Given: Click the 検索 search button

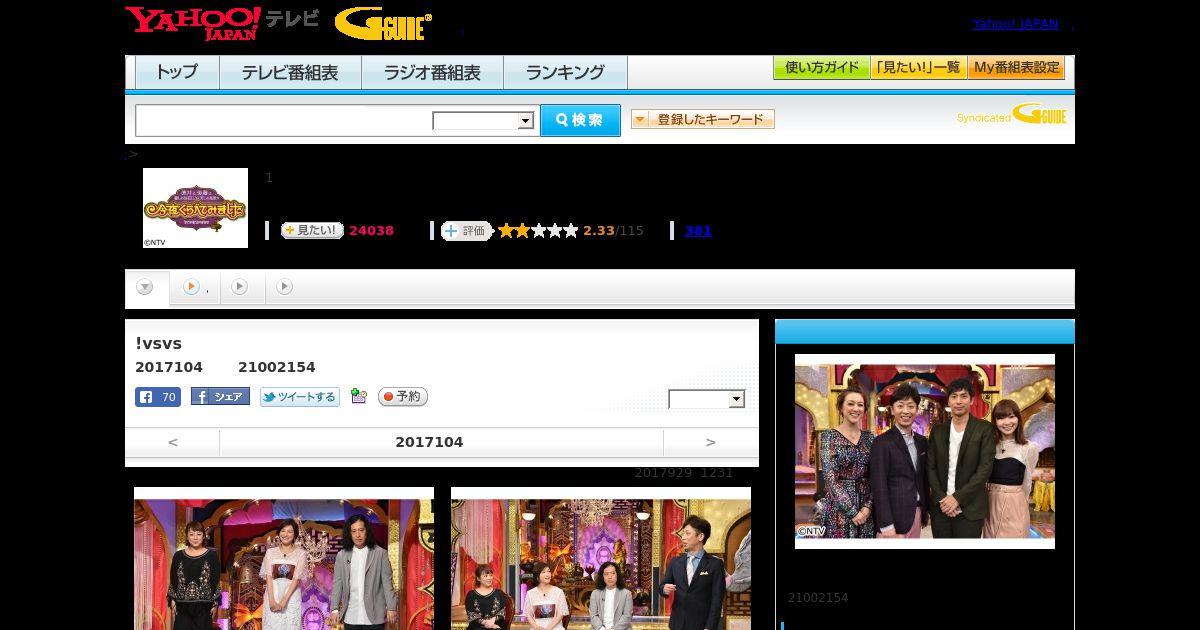Looking at the screenshot, I should point(580,121).
